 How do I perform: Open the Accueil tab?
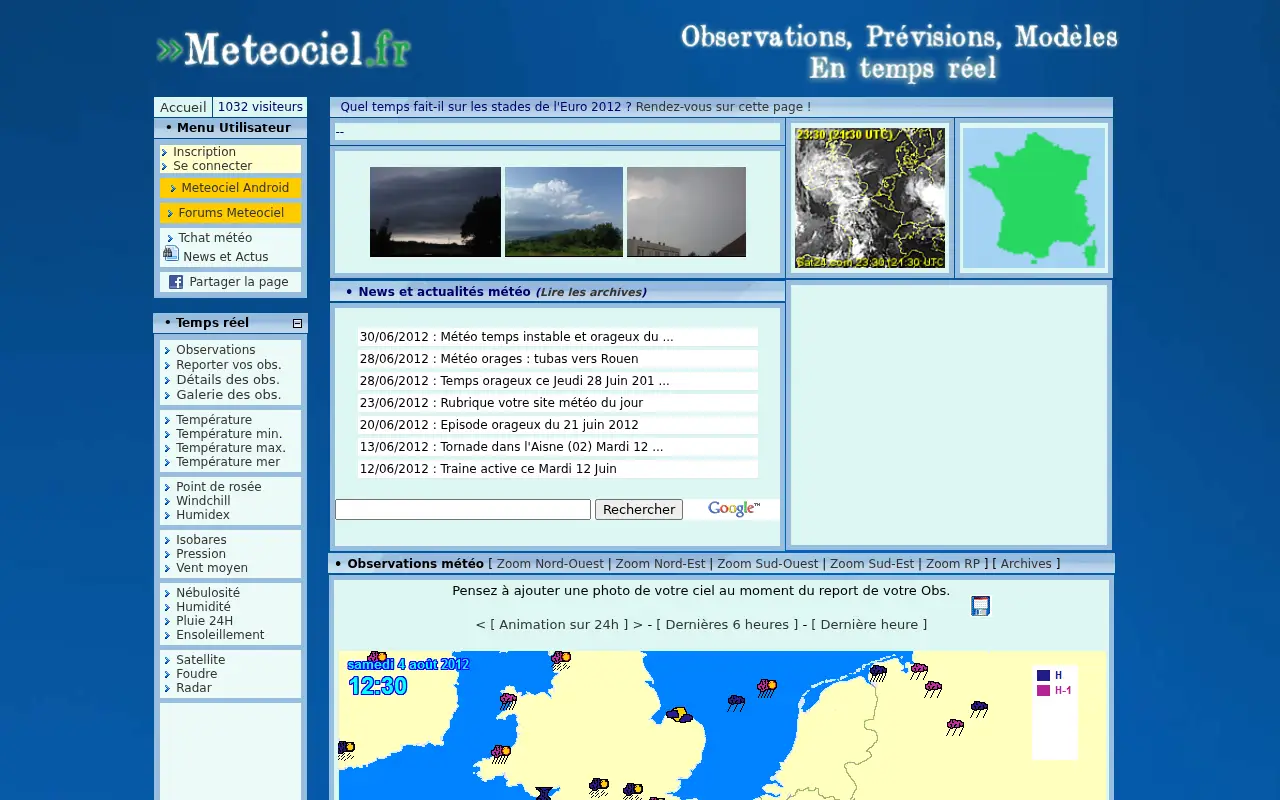(x=183, y=107)
